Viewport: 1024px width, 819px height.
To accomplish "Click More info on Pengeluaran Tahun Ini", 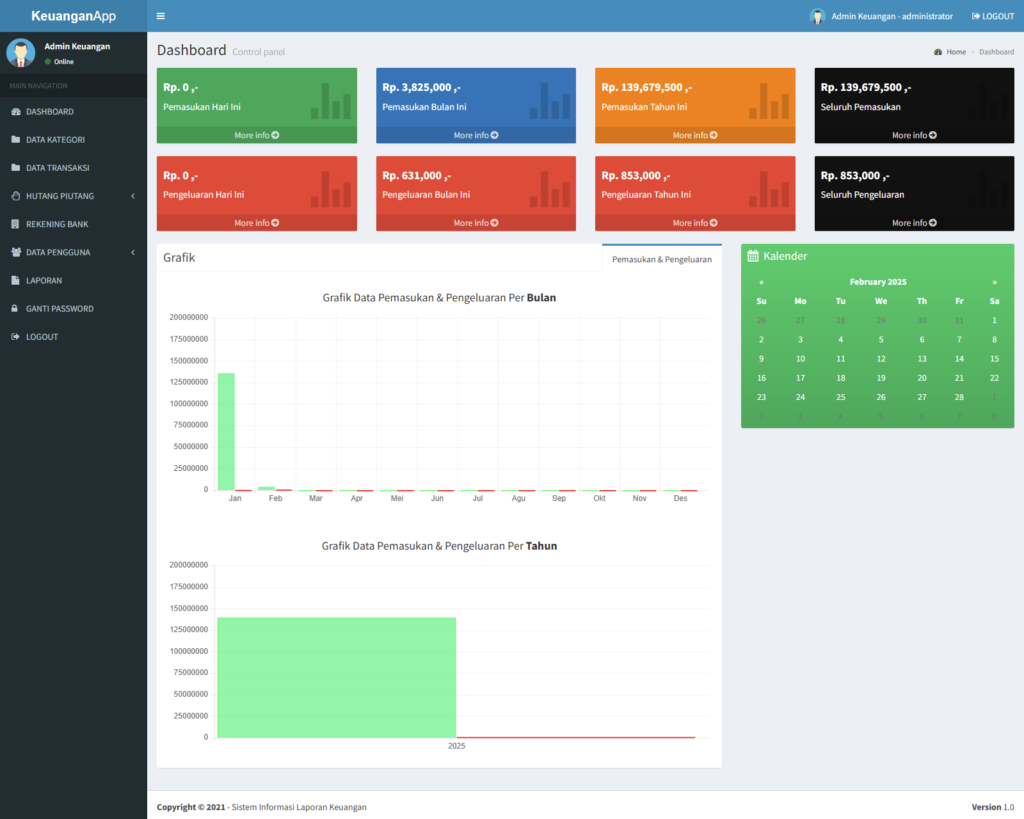I will pyautogui.click(x=695, y=223).
